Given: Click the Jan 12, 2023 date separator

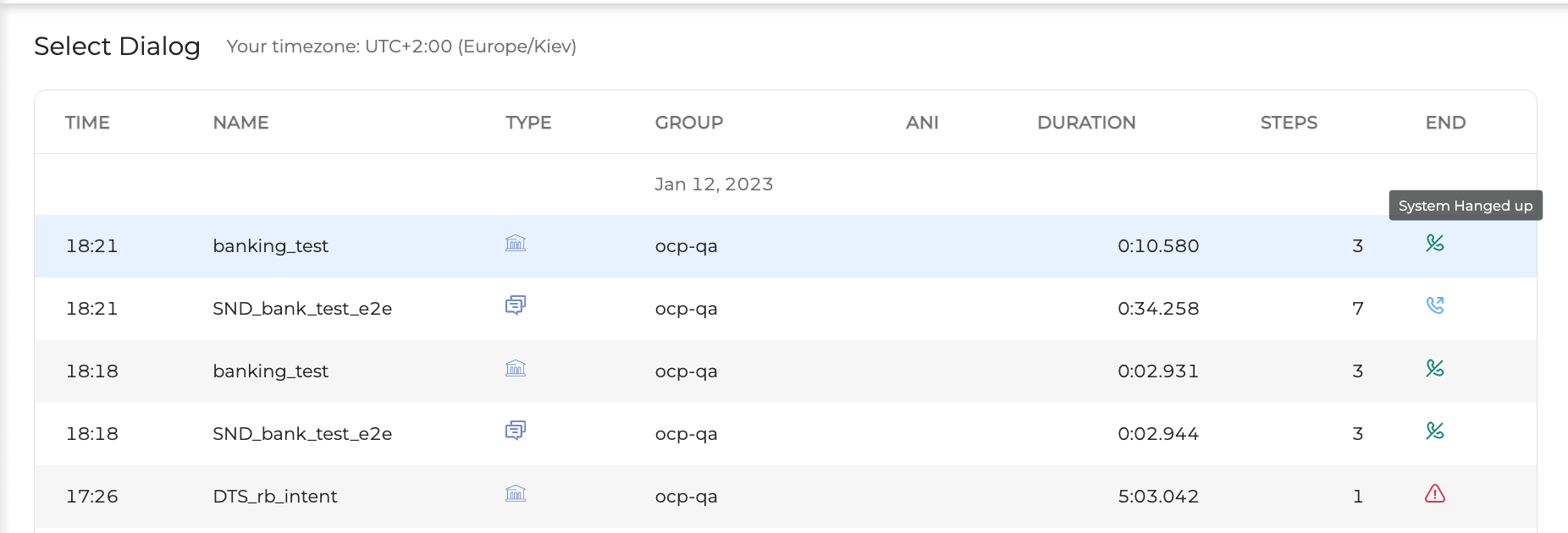Looking at the screenshot, I should 713,184.
